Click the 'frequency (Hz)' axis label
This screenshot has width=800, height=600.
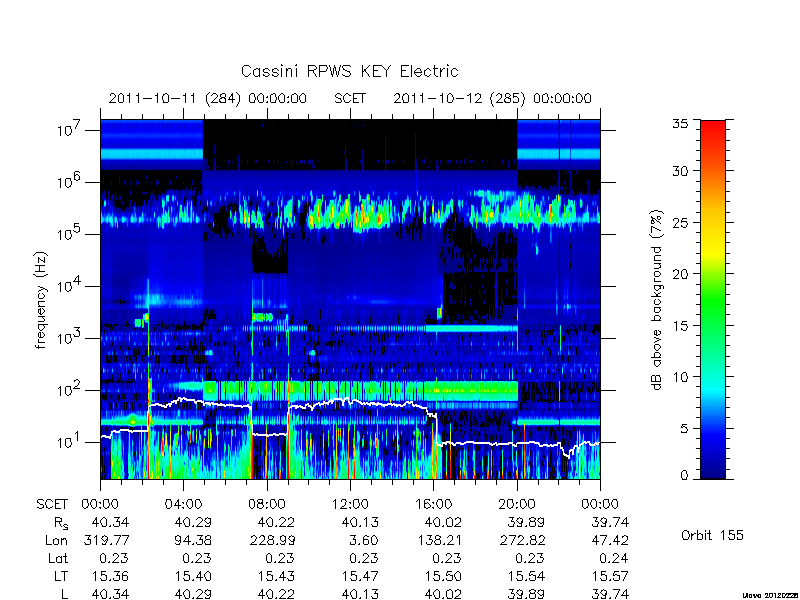(41, 300)
